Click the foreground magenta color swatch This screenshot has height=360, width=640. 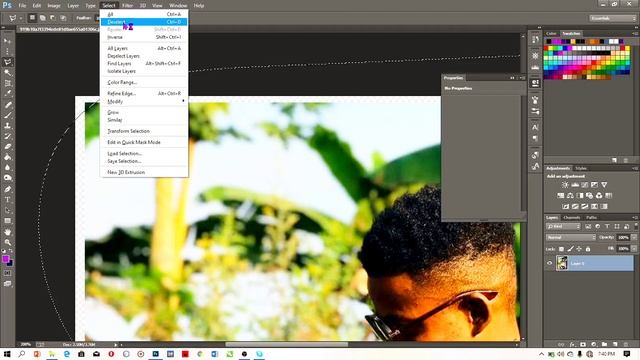pyautogui.click(x=5, y=259)
